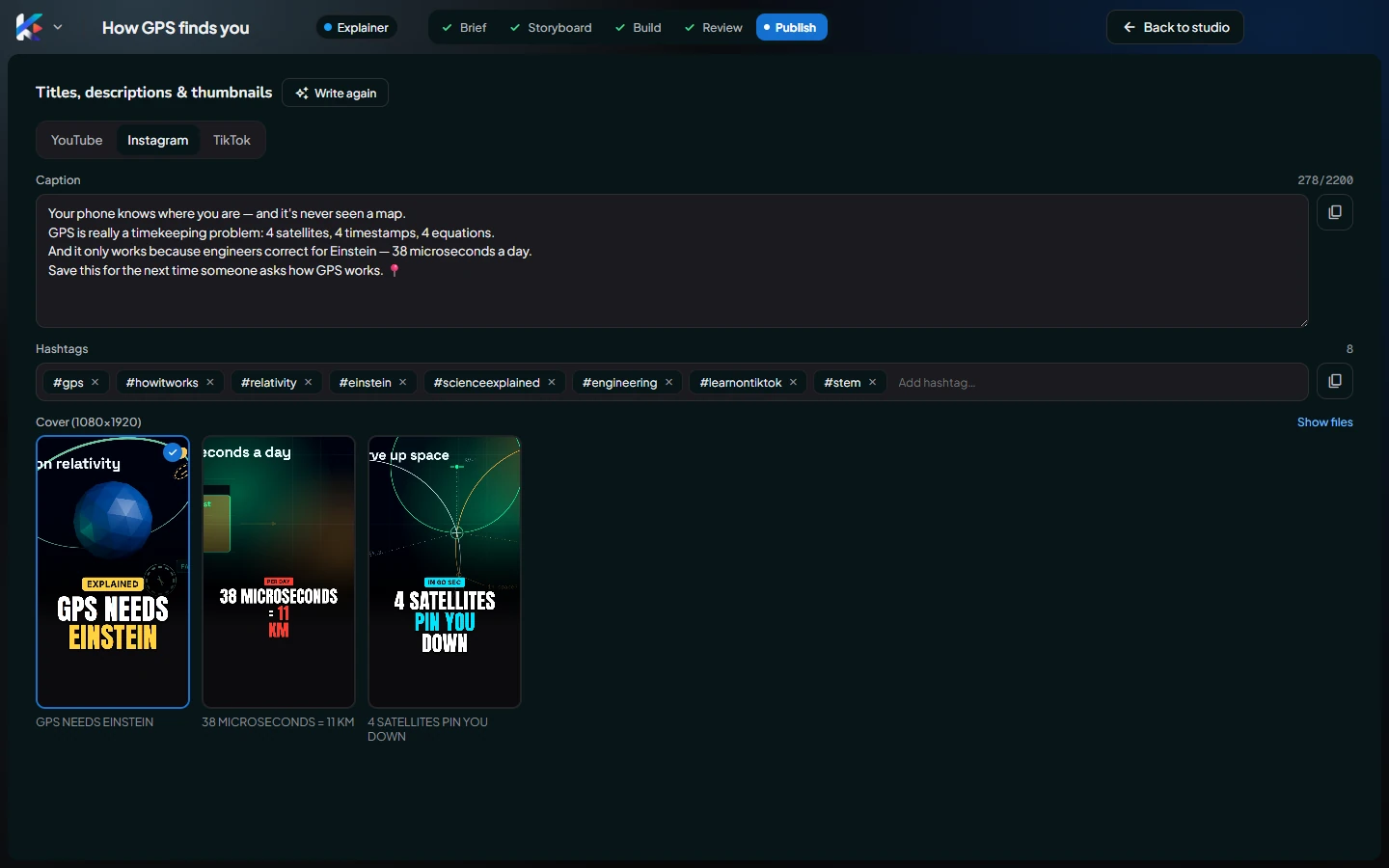Expand the logo dropdown chevron
The height and width of the screenshot is (868, 1389).
(58, 27)
